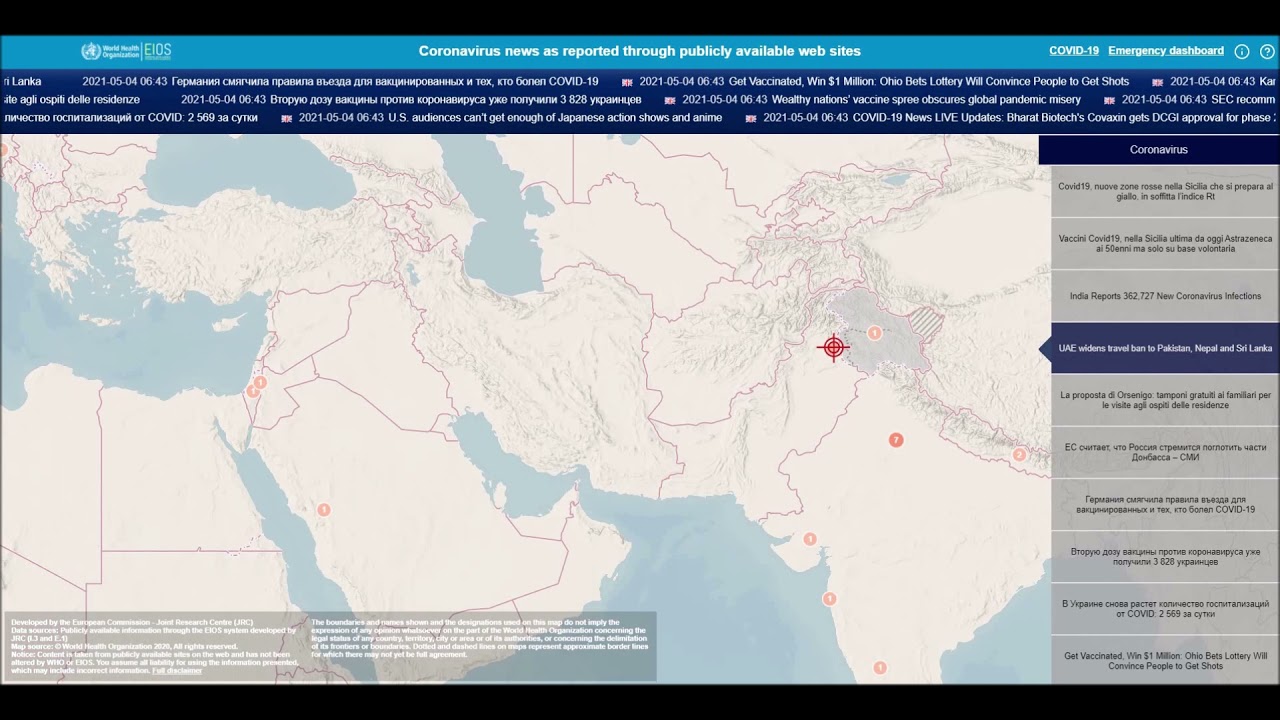Click the marker 1 in southern India
This screenshot has width=1280, height=720.
coord(880,668)
